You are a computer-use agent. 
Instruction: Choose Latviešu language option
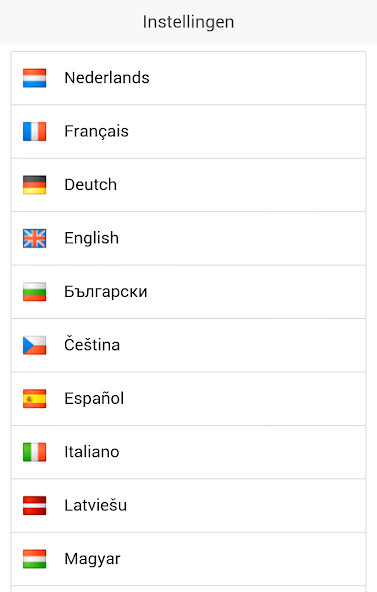188,506
